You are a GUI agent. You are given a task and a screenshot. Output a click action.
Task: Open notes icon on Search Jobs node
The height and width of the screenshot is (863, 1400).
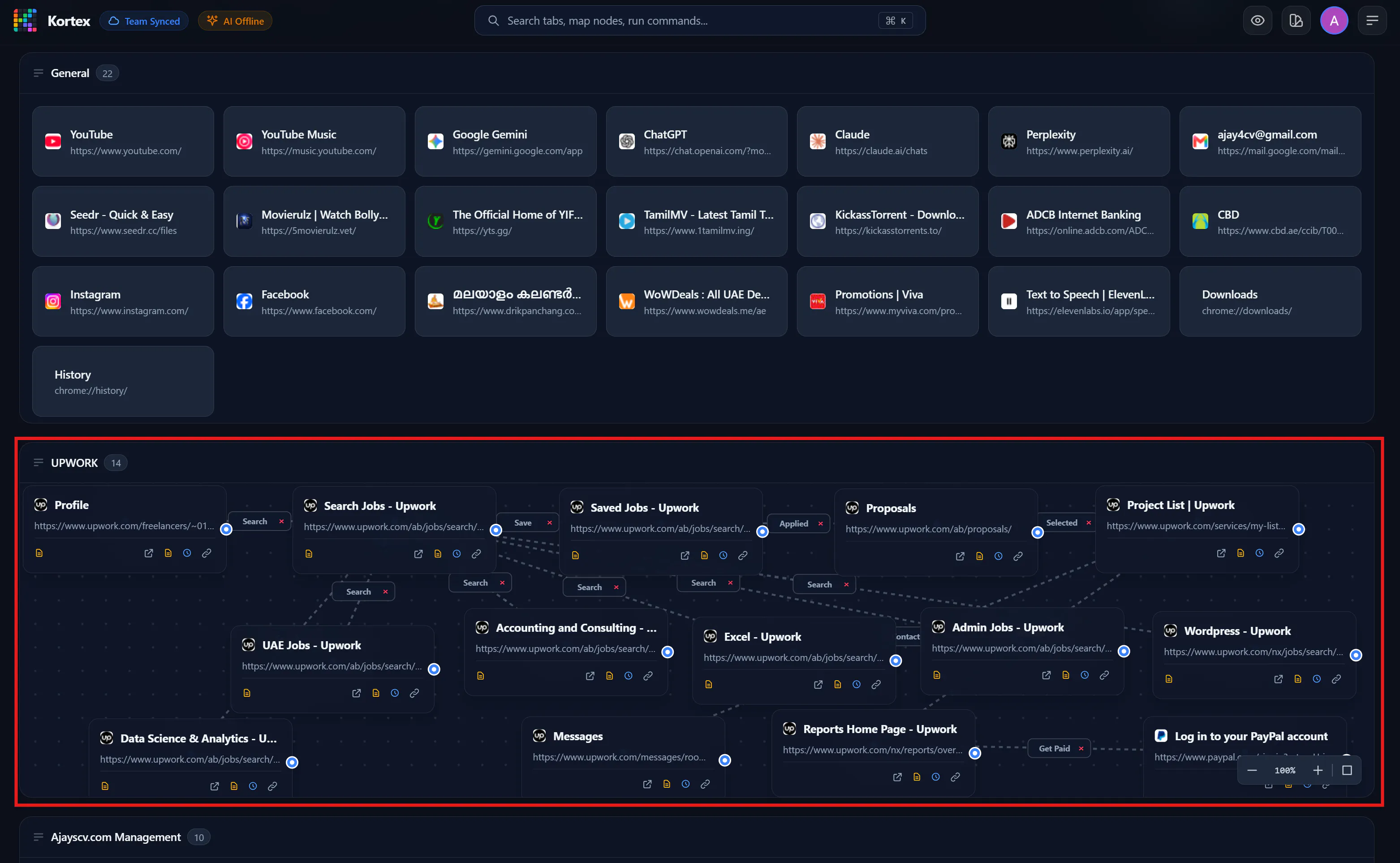(438, 554)
